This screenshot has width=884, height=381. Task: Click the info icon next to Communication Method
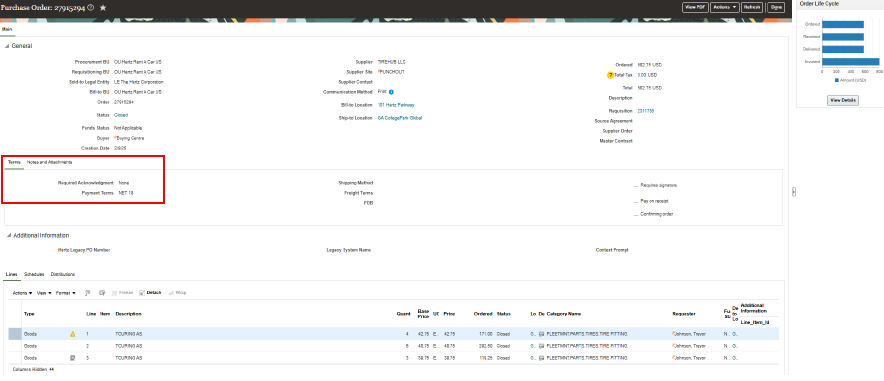tap(391, 92)
